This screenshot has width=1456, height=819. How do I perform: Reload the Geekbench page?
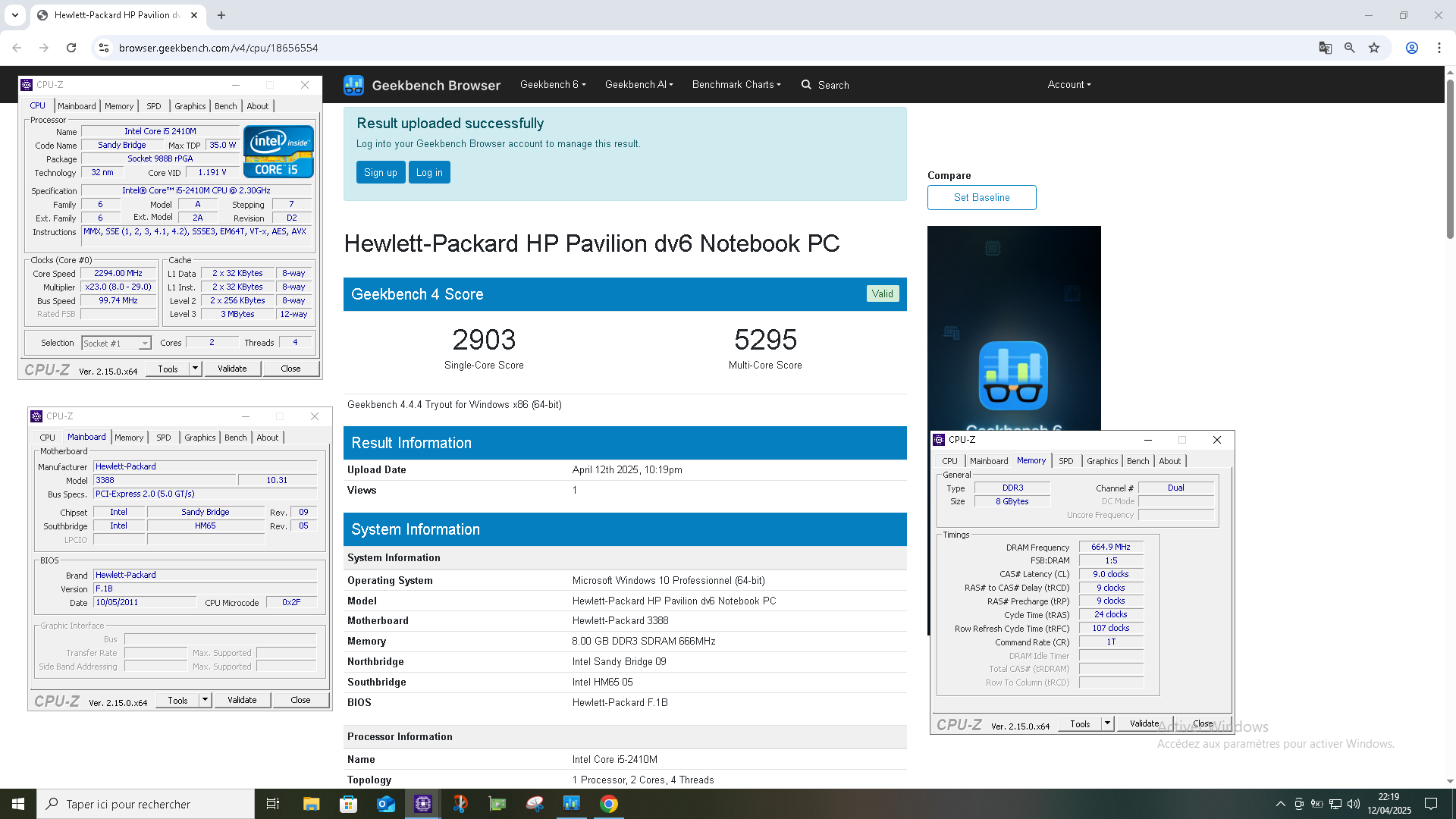tap(71, 48)
